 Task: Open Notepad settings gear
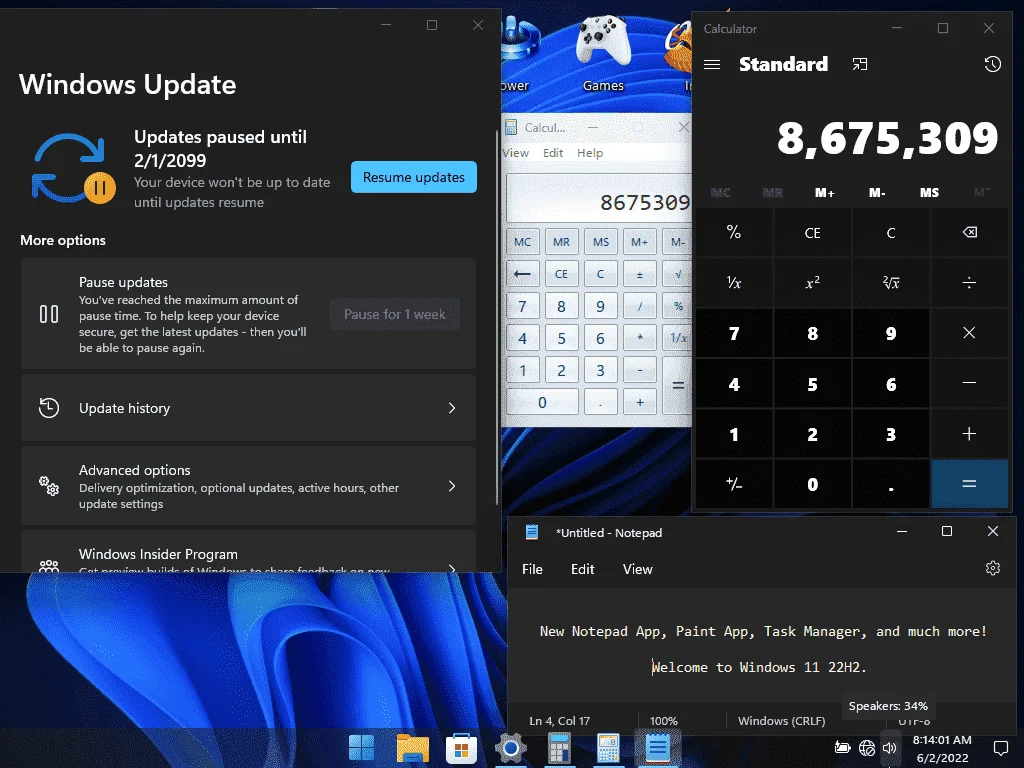pos(993,568)
